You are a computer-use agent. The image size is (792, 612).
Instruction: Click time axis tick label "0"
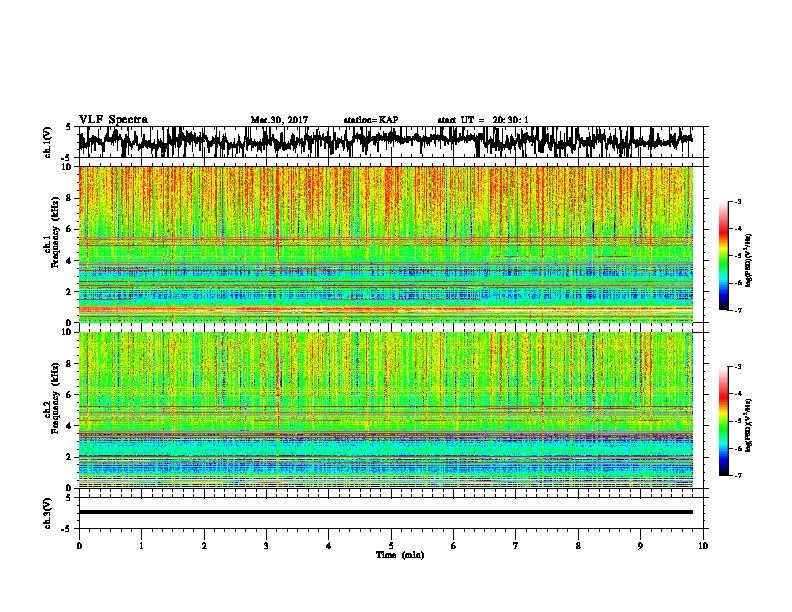[x=79, y=546]
